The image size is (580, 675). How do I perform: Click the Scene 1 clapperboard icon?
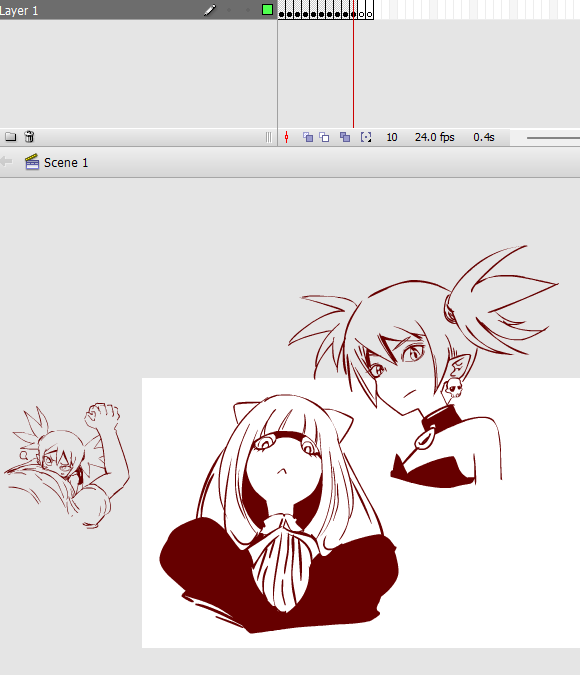[x=32, y=162]
